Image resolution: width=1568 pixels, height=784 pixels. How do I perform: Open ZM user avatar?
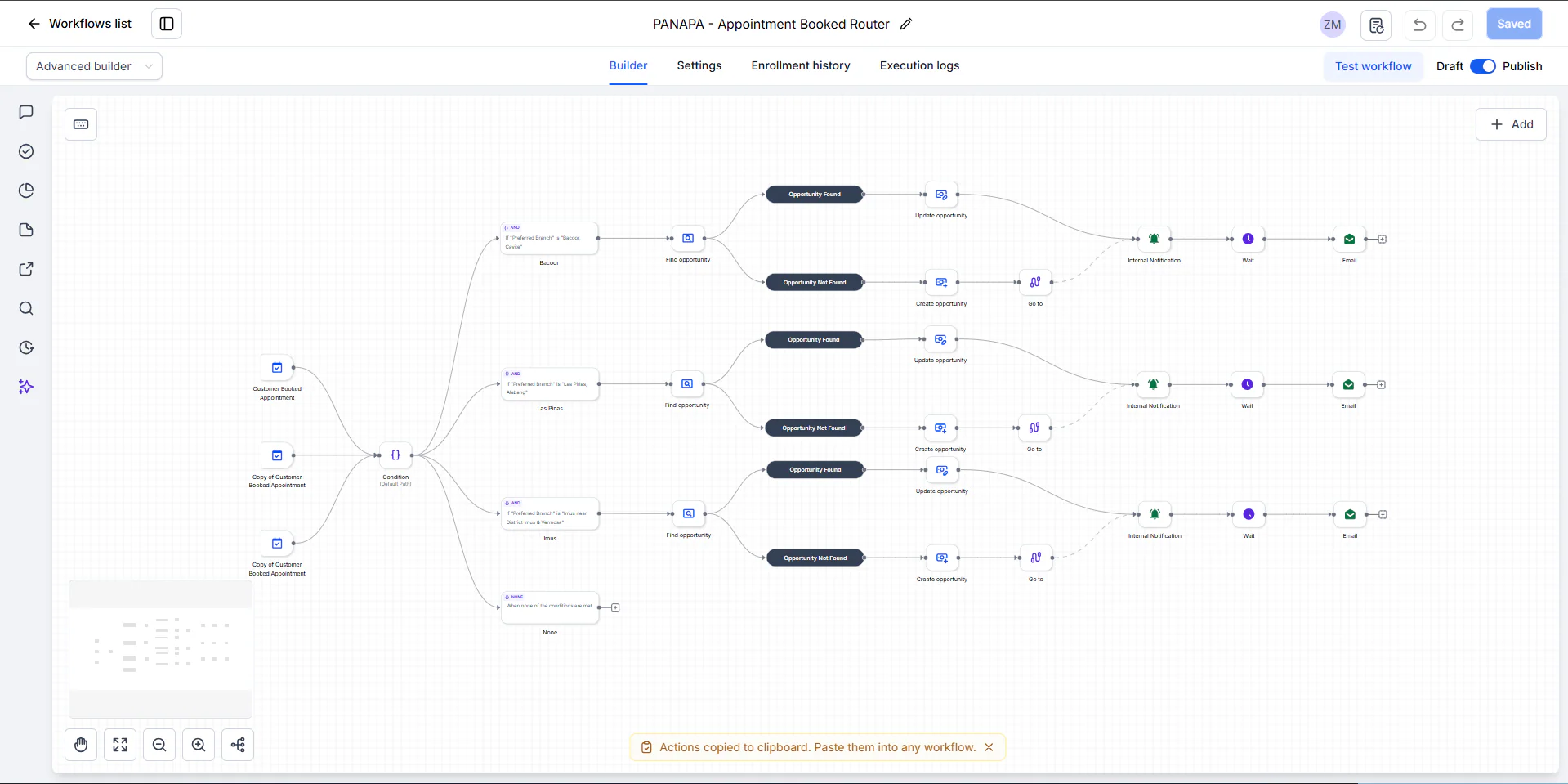1332,25
